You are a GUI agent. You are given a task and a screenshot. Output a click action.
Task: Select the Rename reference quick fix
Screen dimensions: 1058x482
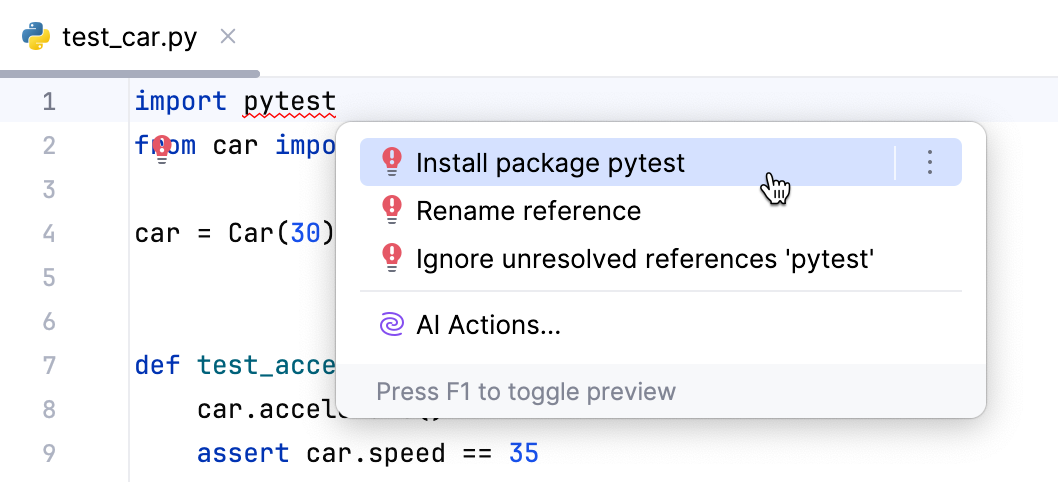click(528, 210)
